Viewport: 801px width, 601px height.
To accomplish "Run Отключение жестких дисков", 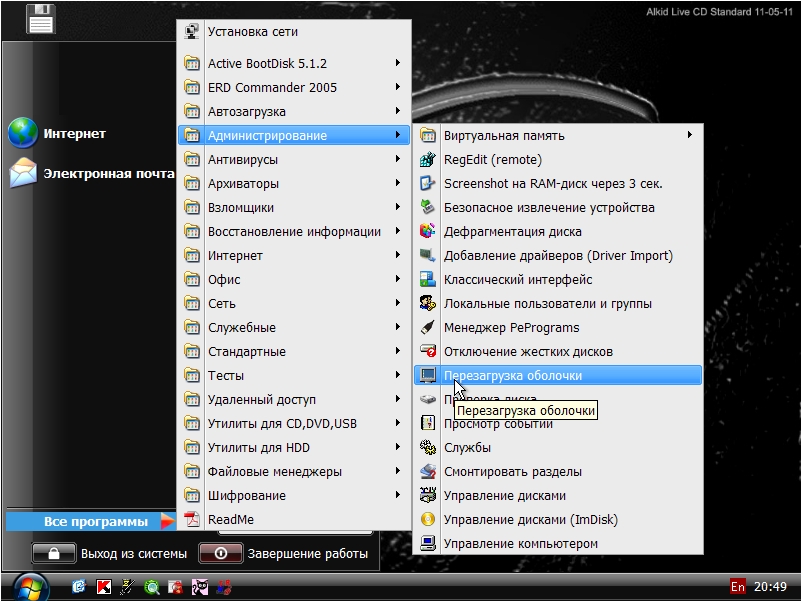I will (558, 352).
